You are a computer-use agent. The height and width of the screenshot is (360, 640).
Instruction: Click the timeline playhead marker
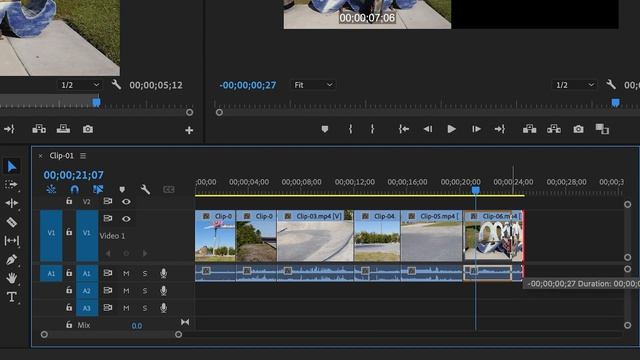coord(476,190)
